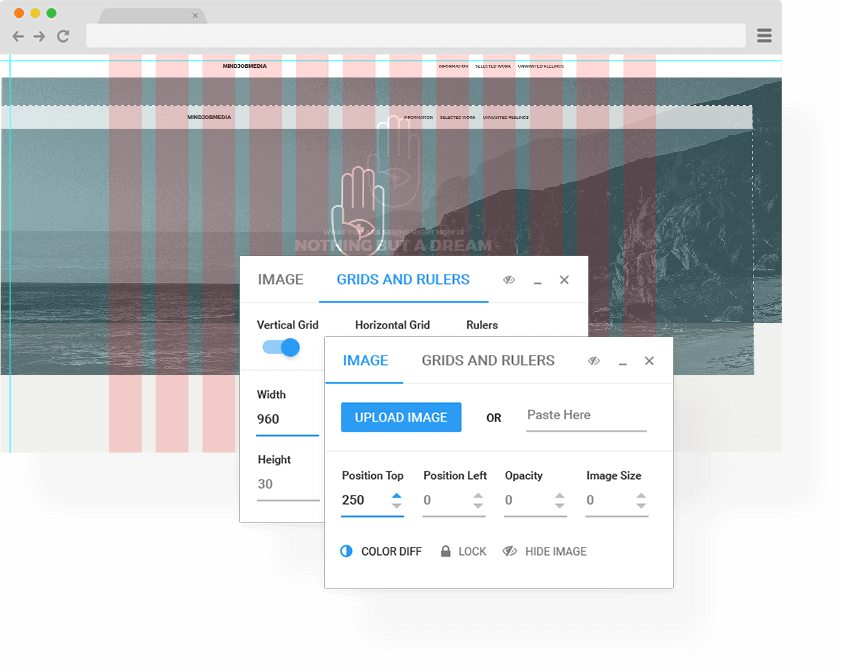842x668 pixels.
Task: Toggle hide-eye icon in front panel header
Action: pyautogui.click(x=593, y=361)
